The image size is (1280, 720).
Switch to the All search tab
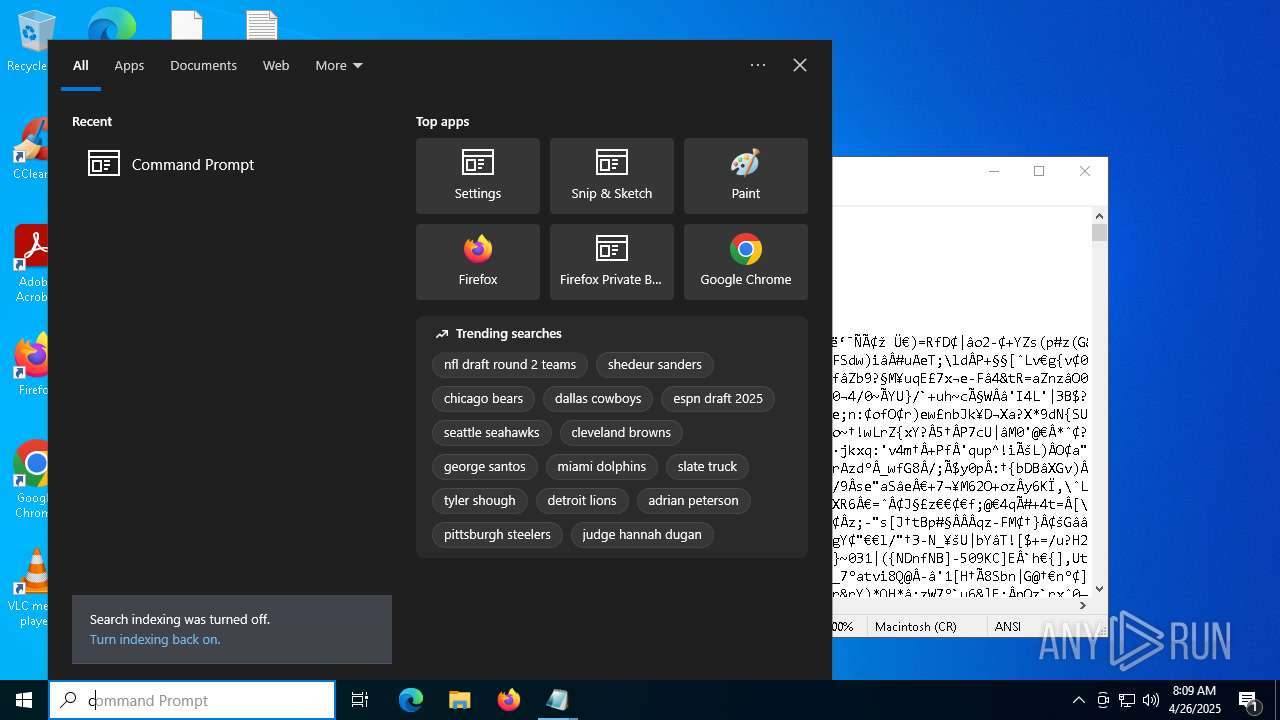tap(81, 65)
